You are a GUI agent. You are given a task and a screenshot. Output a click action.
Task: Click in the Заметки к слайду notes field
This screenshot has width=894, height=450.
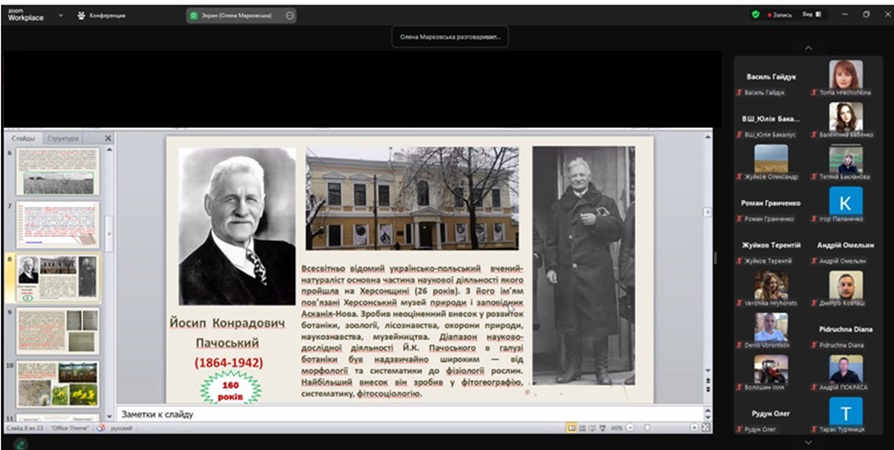pyautogui.click(x=409, y=414)
